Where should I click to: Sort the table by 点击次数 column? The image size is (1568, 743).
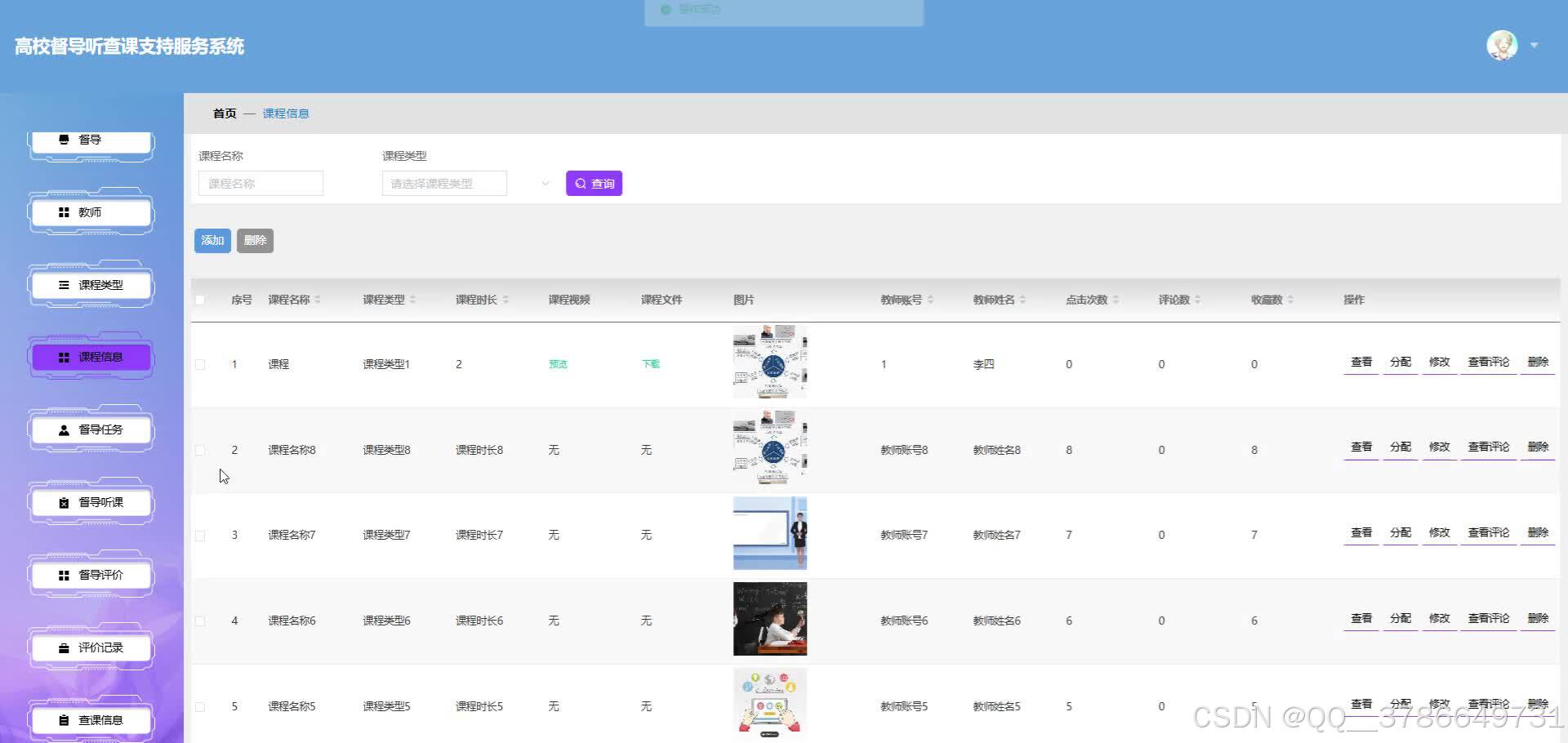pos(1087,300)
